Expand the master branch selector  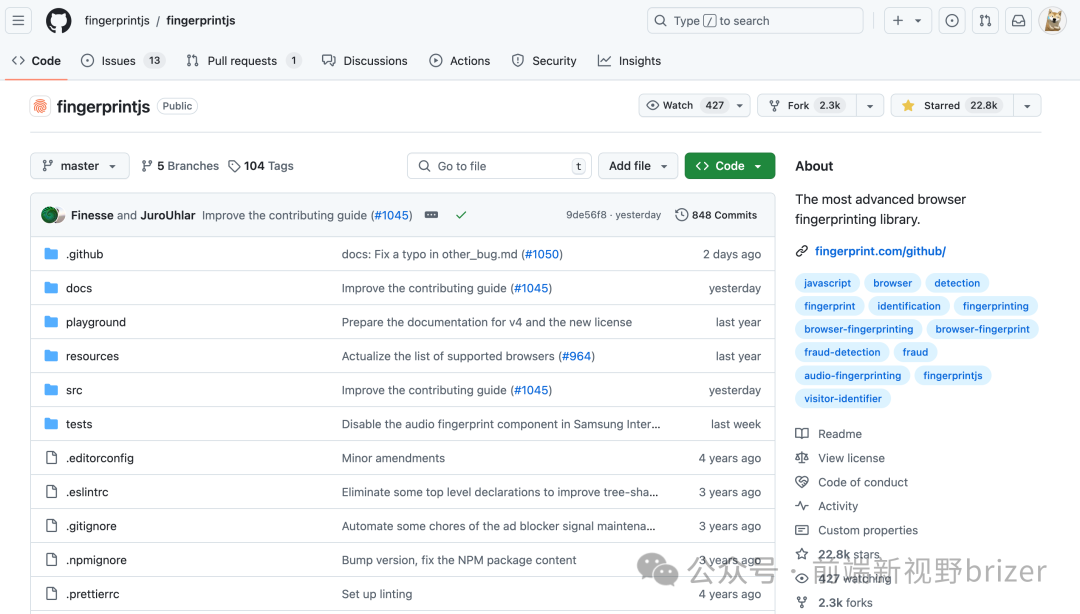pyautogui.click(x=80, y=166)
